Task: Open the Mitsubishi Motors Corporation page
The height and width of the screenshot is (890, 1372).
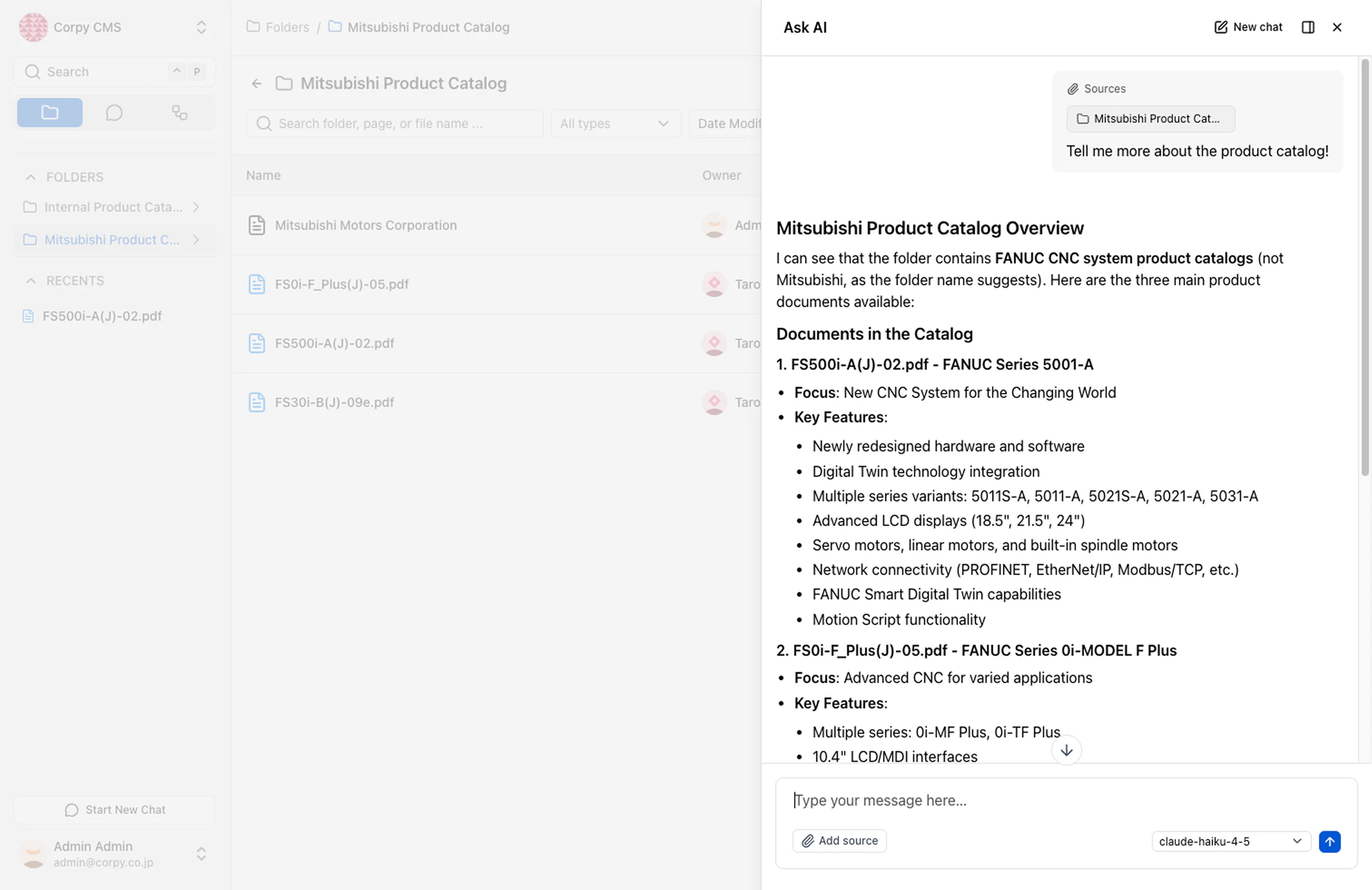Action: pyautogui.click(x=366, y=225)
